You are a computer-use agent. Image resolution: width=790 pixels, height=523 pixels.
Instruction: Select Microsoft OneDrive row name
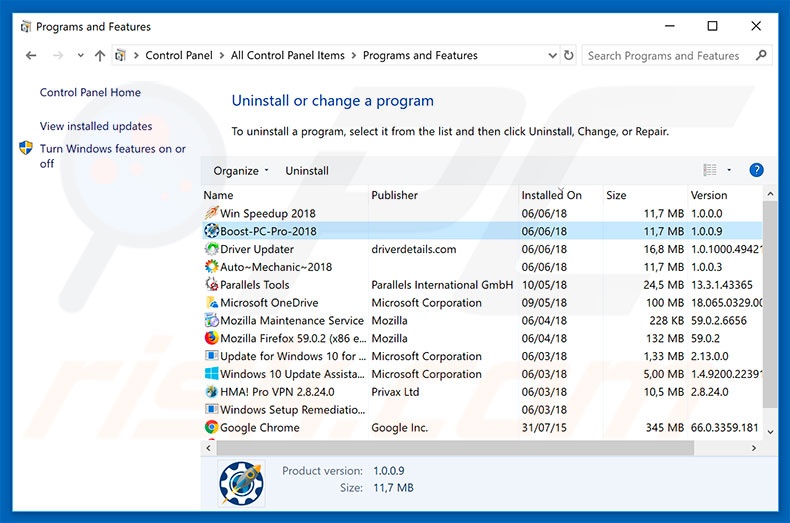[269, 302]
